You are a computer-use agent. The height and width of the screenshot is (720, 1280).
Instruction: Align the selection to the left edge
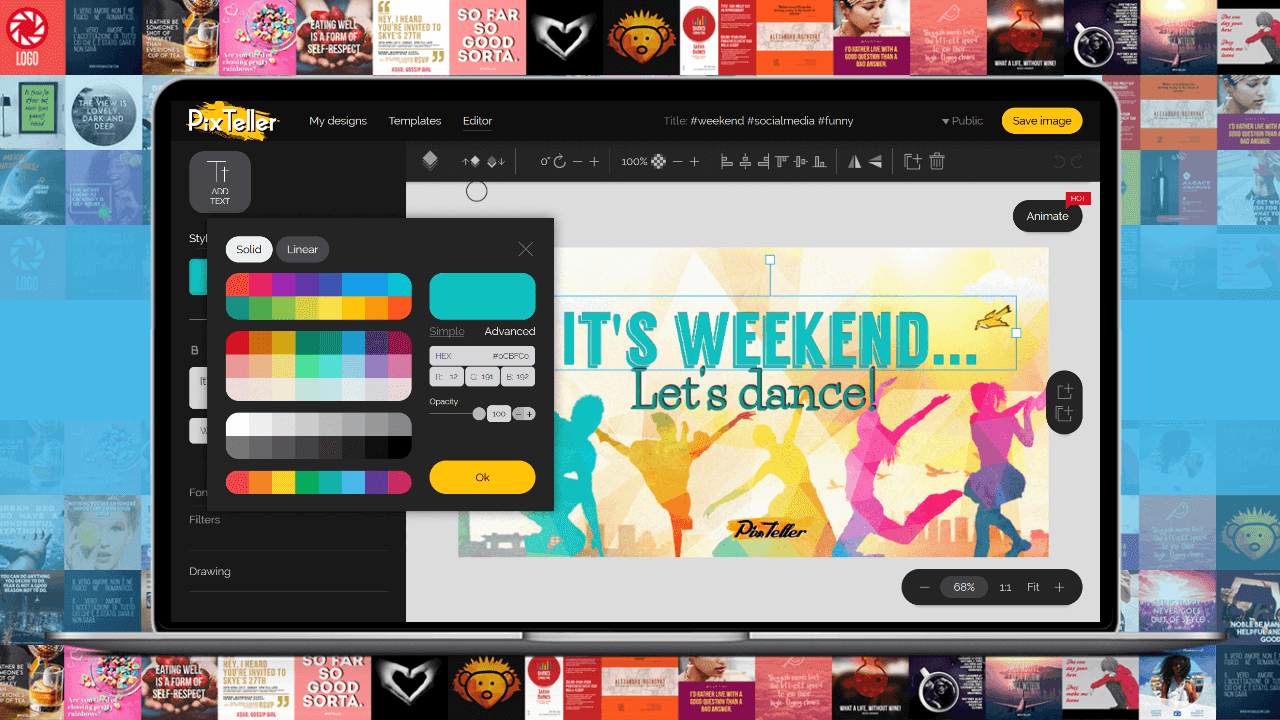click(x=727, y=161)
